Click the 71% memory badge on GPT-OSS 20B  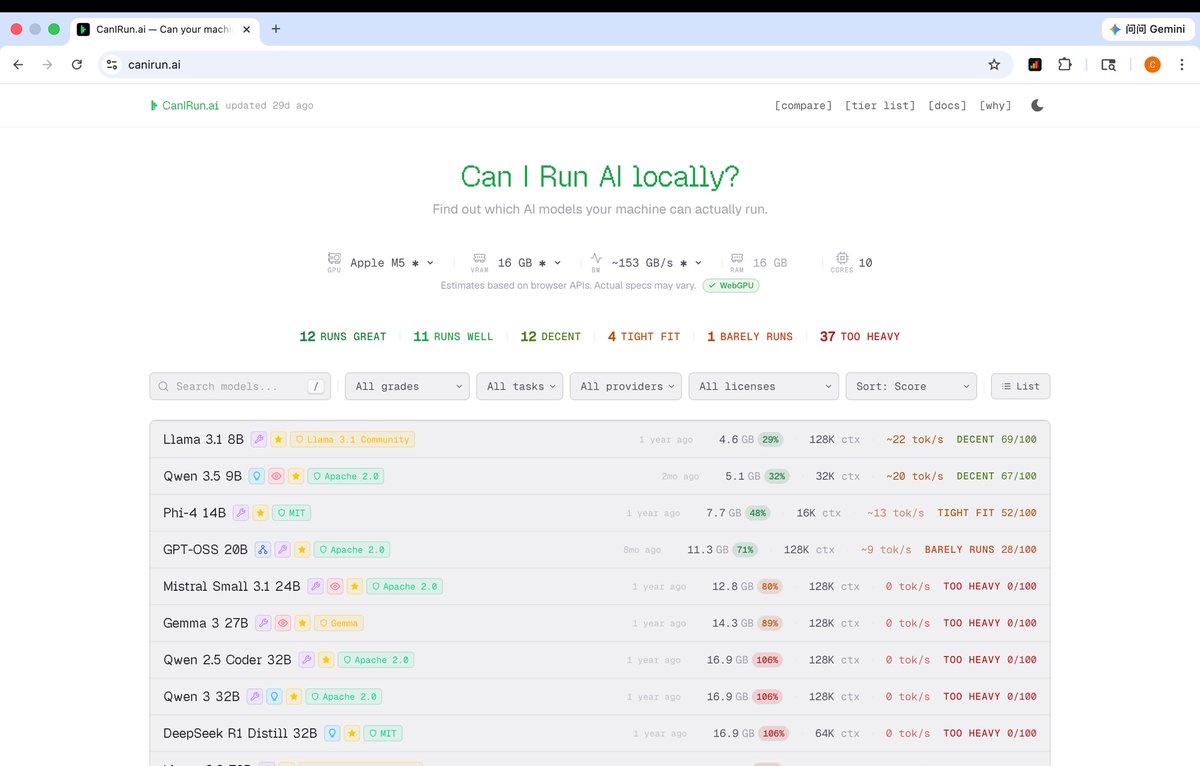coord(744,549)
